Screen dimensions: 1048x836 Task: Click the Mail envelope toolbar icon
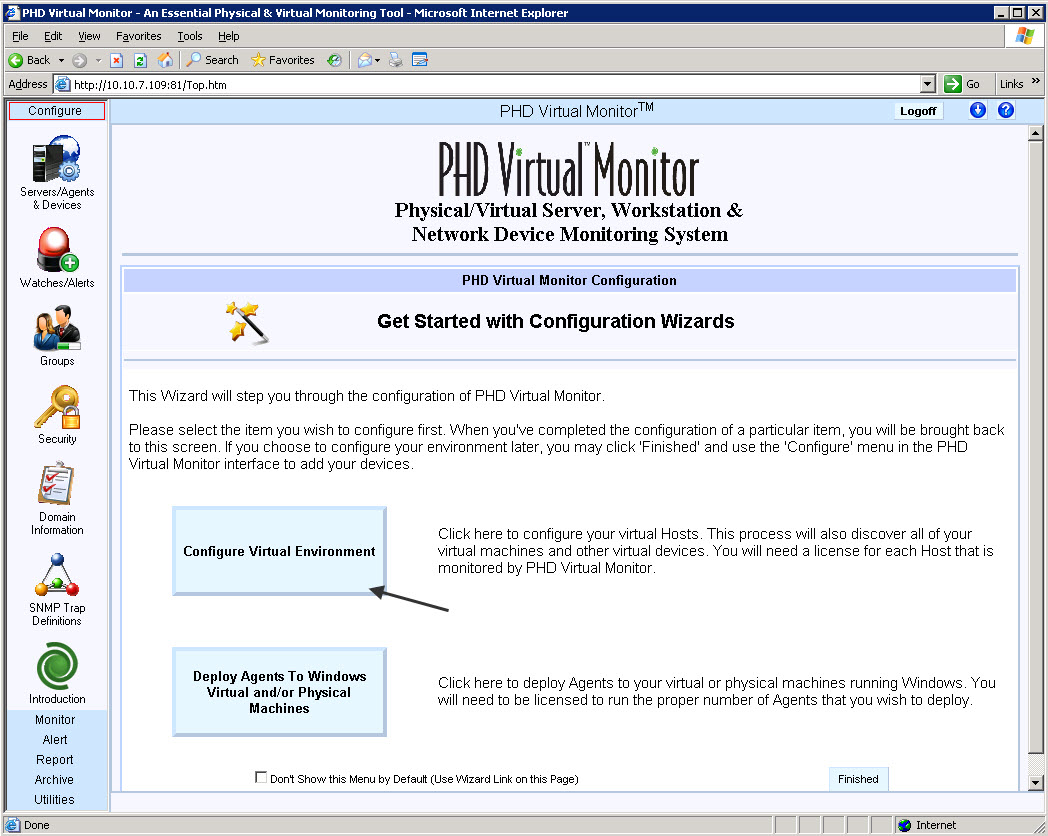[364, 60]
